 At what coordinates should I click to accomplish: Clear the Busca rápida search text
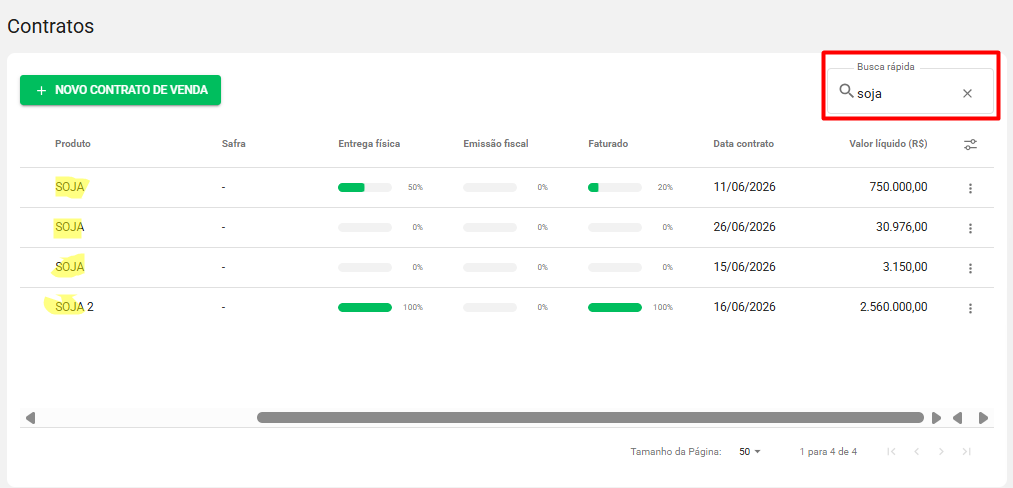point(967,93)
